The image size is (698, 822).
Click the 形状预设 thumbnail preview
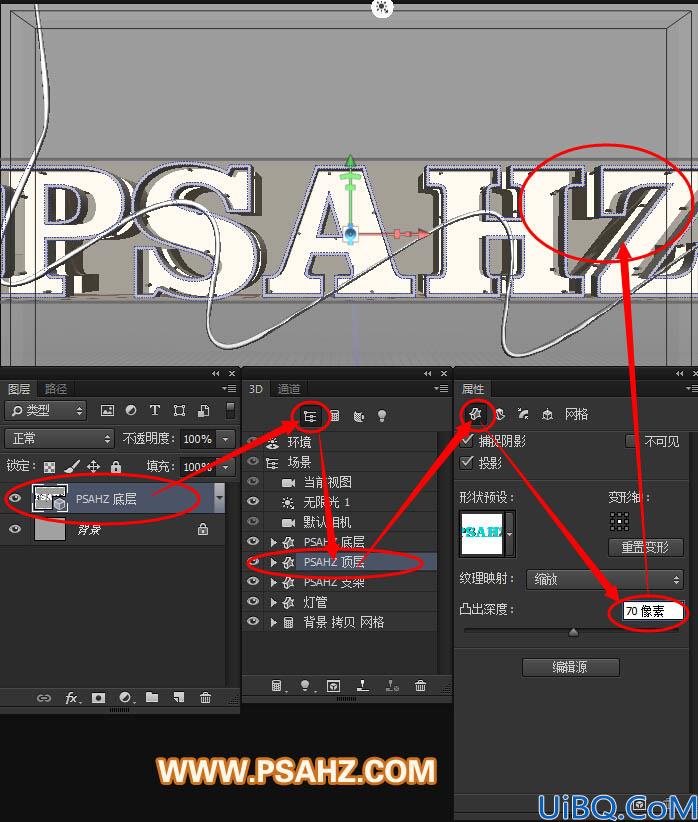point(481,534)
